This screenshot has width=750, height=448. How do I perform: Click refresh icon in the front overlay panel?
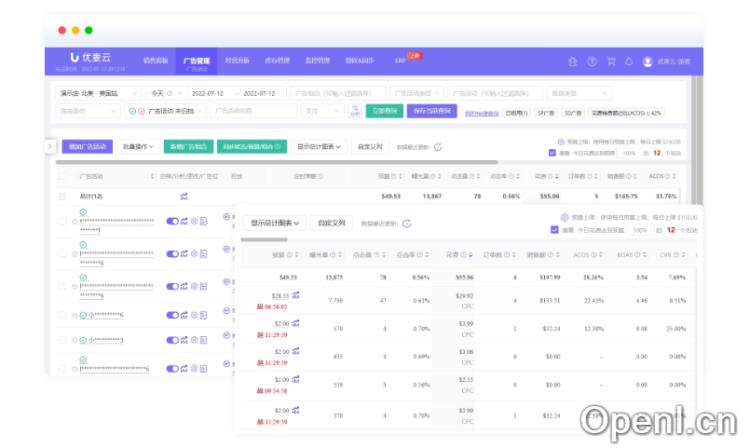tap(406, 224)
